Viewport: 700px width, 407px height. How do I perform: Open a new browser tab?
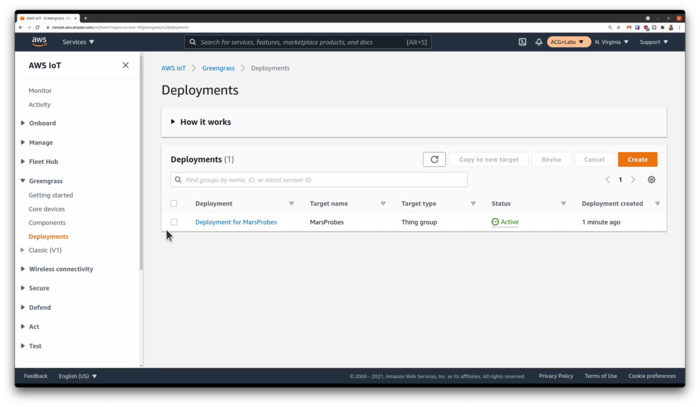coord(85,18)
